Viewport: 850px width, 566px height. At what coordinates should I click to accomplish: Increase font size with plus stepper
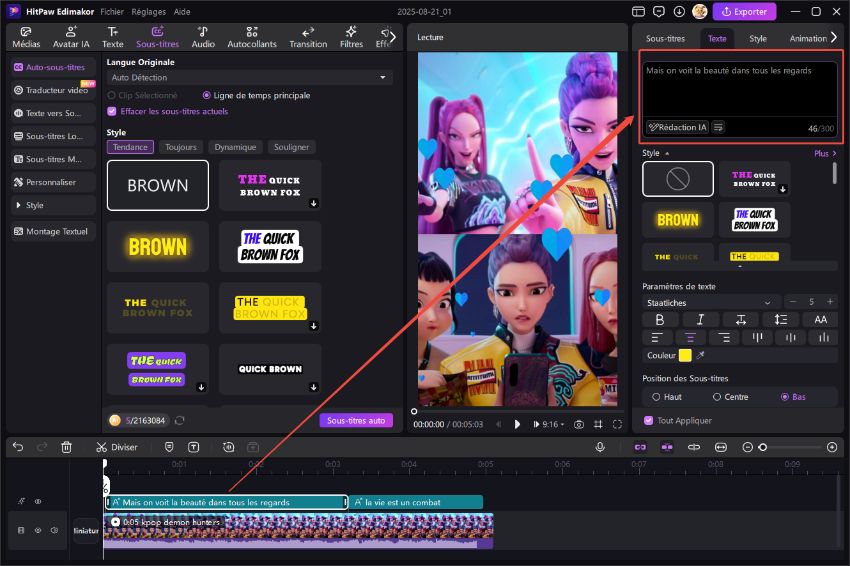(830, 301)
